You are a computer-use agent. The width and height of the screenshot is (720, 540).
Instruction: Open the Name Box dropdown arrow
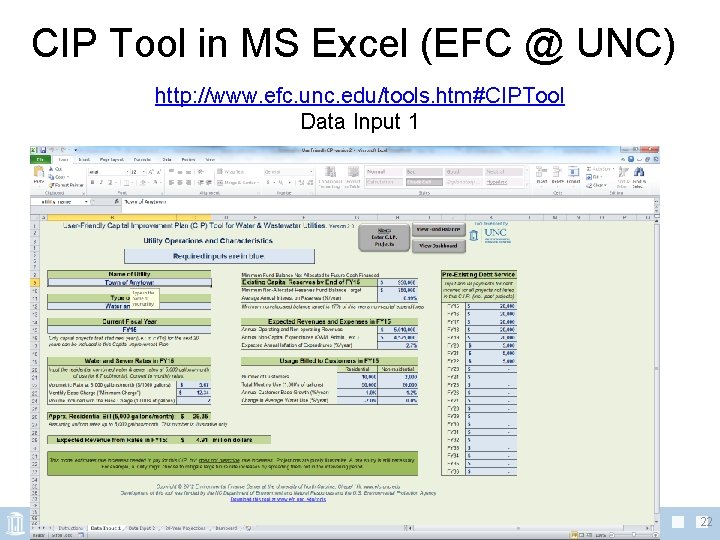tap(86, 202)
